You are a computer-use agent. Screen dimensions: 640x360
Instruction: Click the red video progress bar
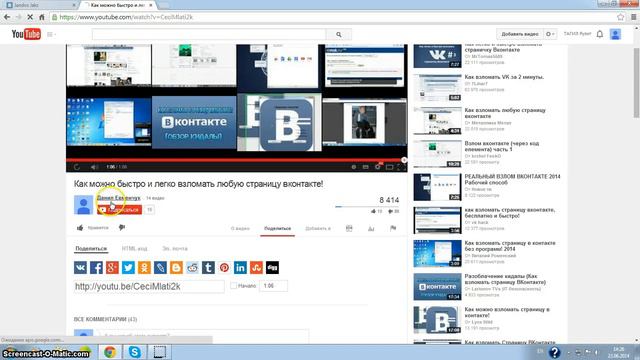coord(235,160)
